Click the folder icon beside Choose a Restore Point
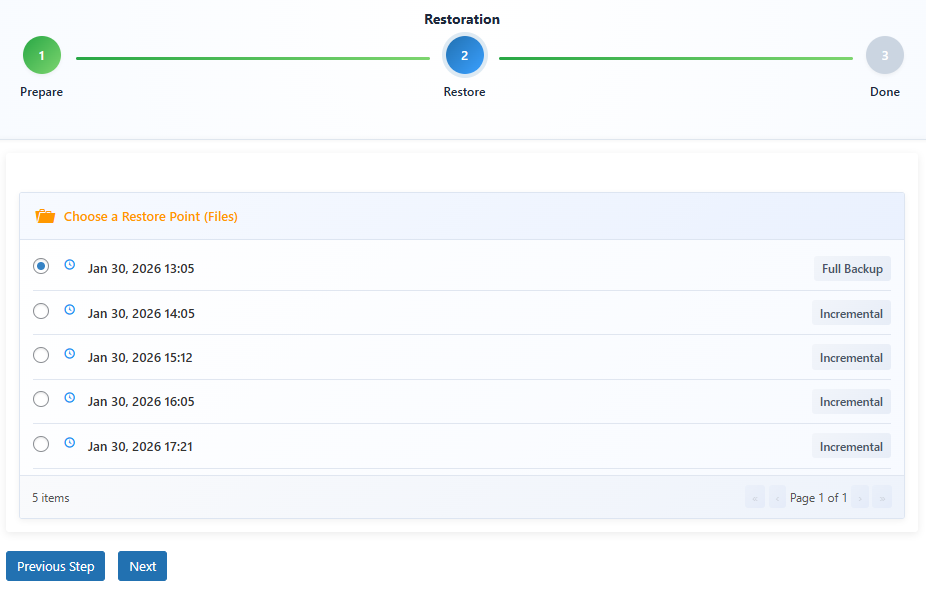Screen dimensions: 926x589 coord(43,216)
